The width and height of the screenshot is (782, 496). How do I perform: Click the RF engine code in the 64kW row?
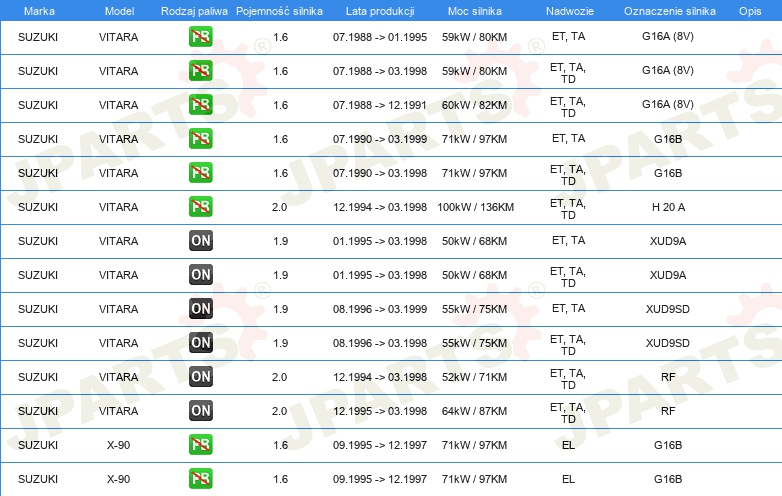[x=668, y=411]
